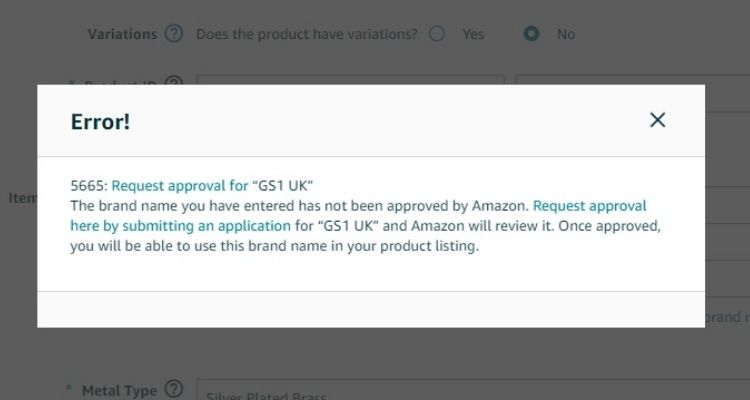Viewport: 750px width, 400px height.
Task: Click the "Error!" dialog heading
Action: [x=100, y=122]
